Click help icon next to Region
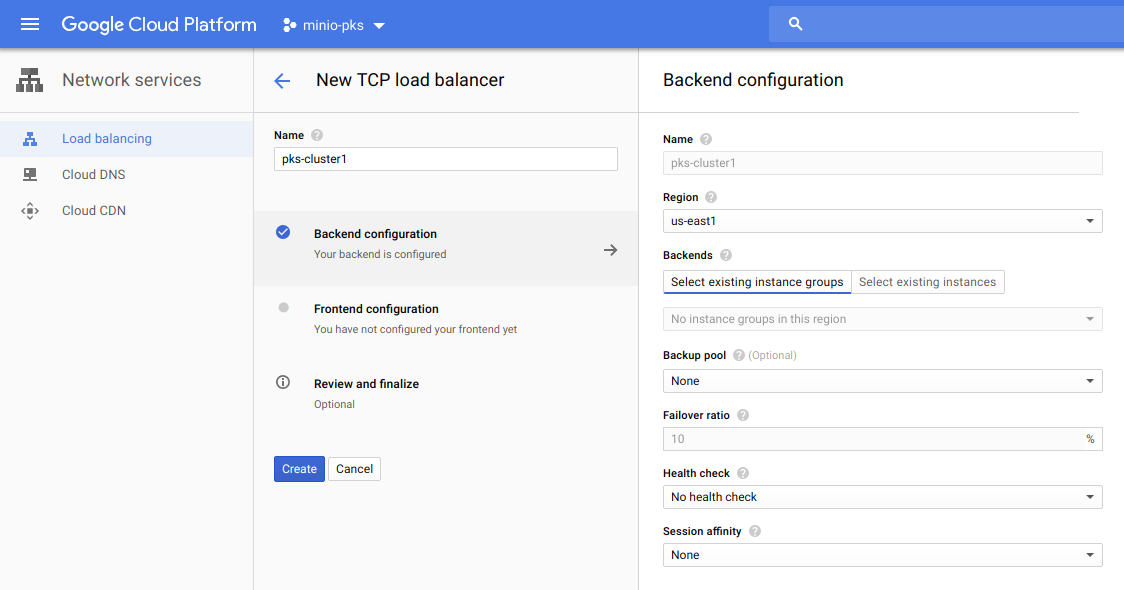 coord(711,198)
